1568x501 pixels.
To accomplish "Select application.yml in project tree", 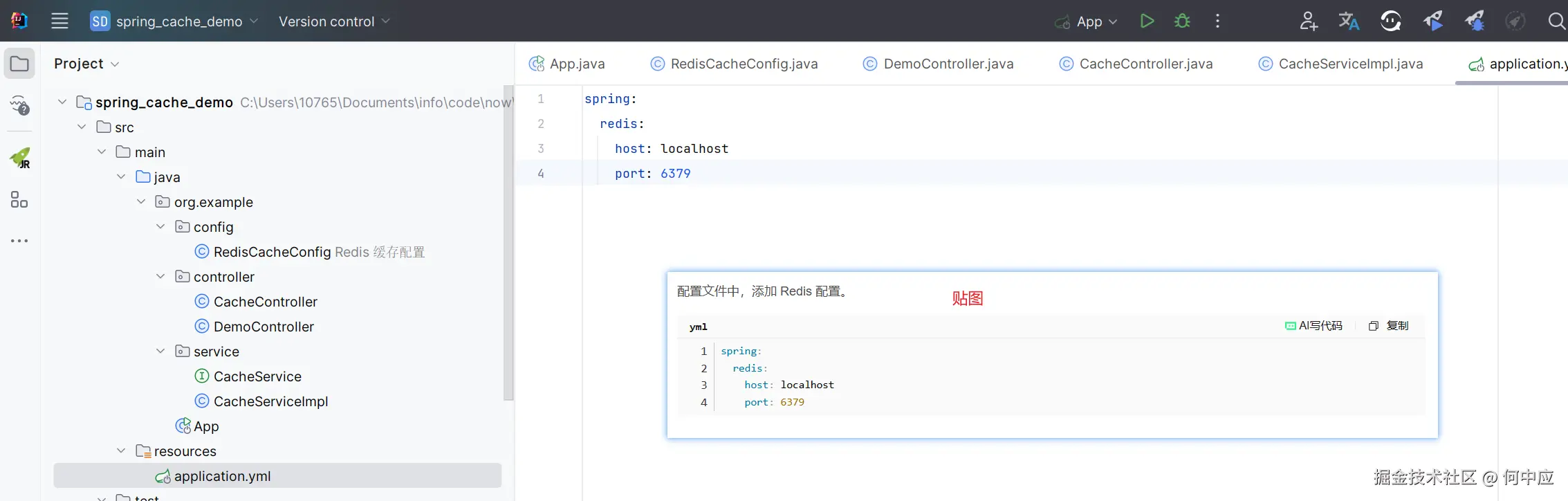I will 277,476.
